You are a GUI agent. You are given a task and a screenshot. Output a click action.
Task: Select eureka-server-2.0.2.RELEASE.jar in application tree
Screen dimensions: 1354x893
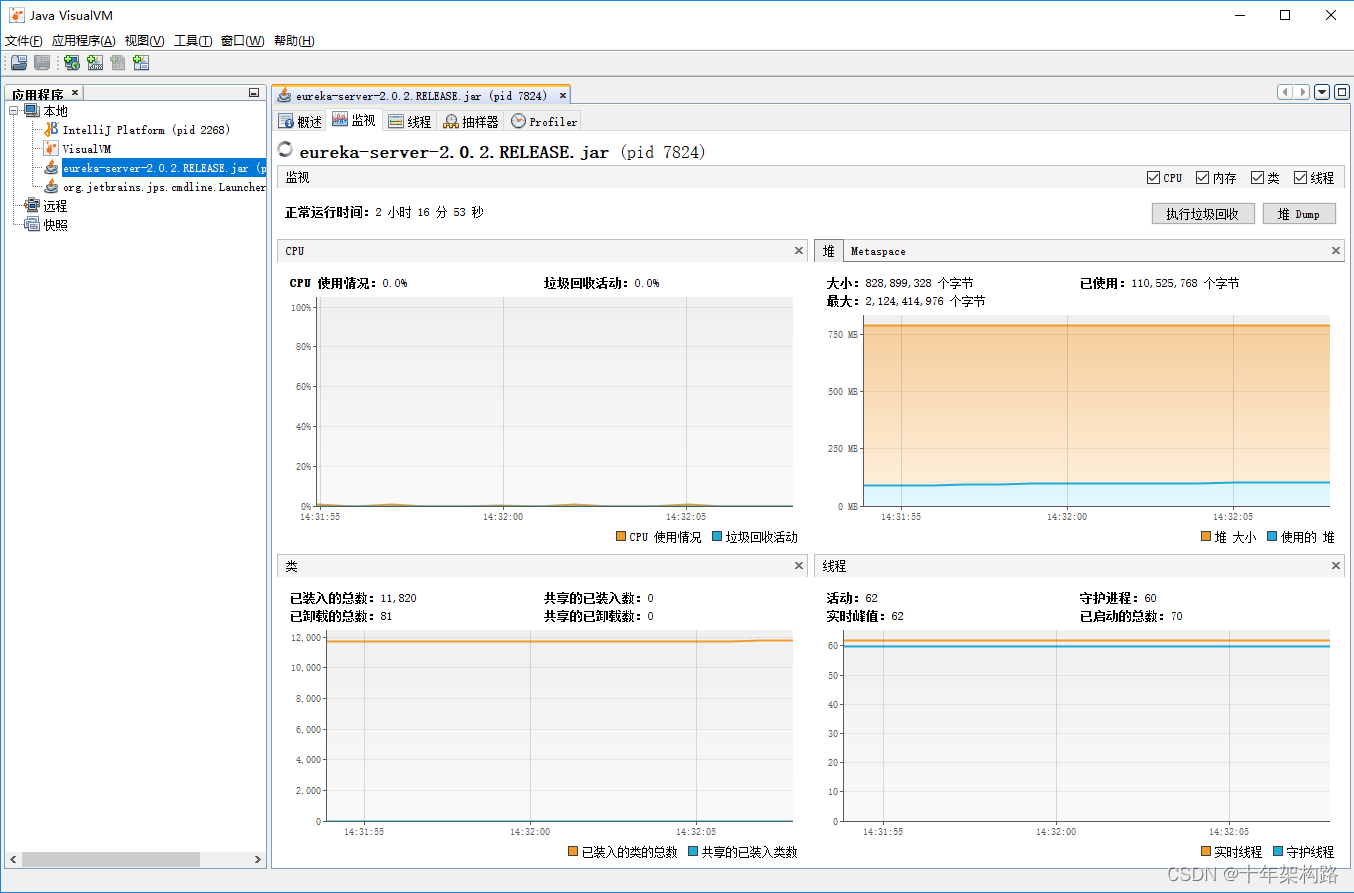click(x=163, y=168)
